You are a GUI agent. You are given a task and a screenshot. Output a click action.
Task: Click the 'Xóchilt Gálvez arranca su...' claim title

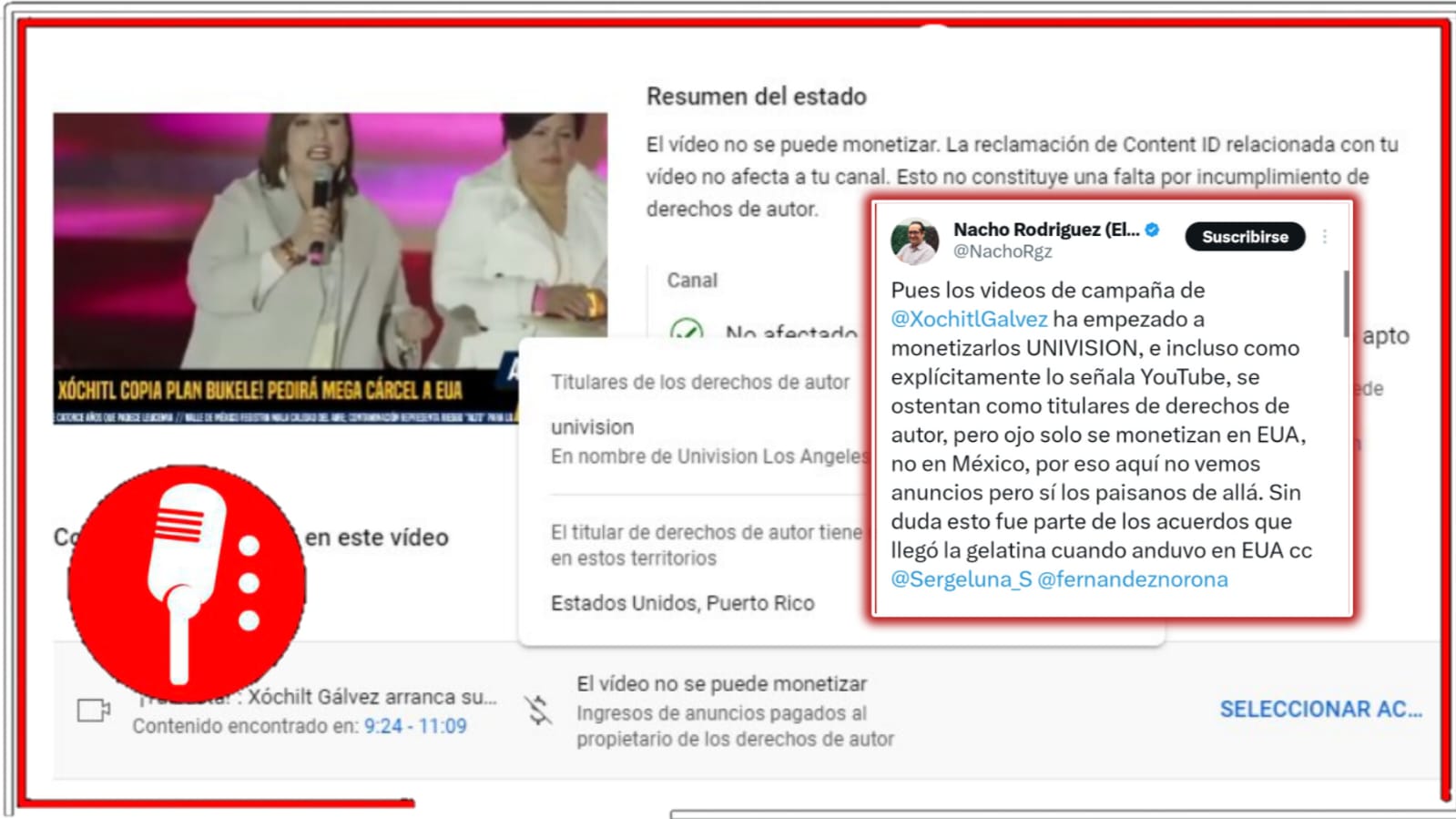point(372,697)
